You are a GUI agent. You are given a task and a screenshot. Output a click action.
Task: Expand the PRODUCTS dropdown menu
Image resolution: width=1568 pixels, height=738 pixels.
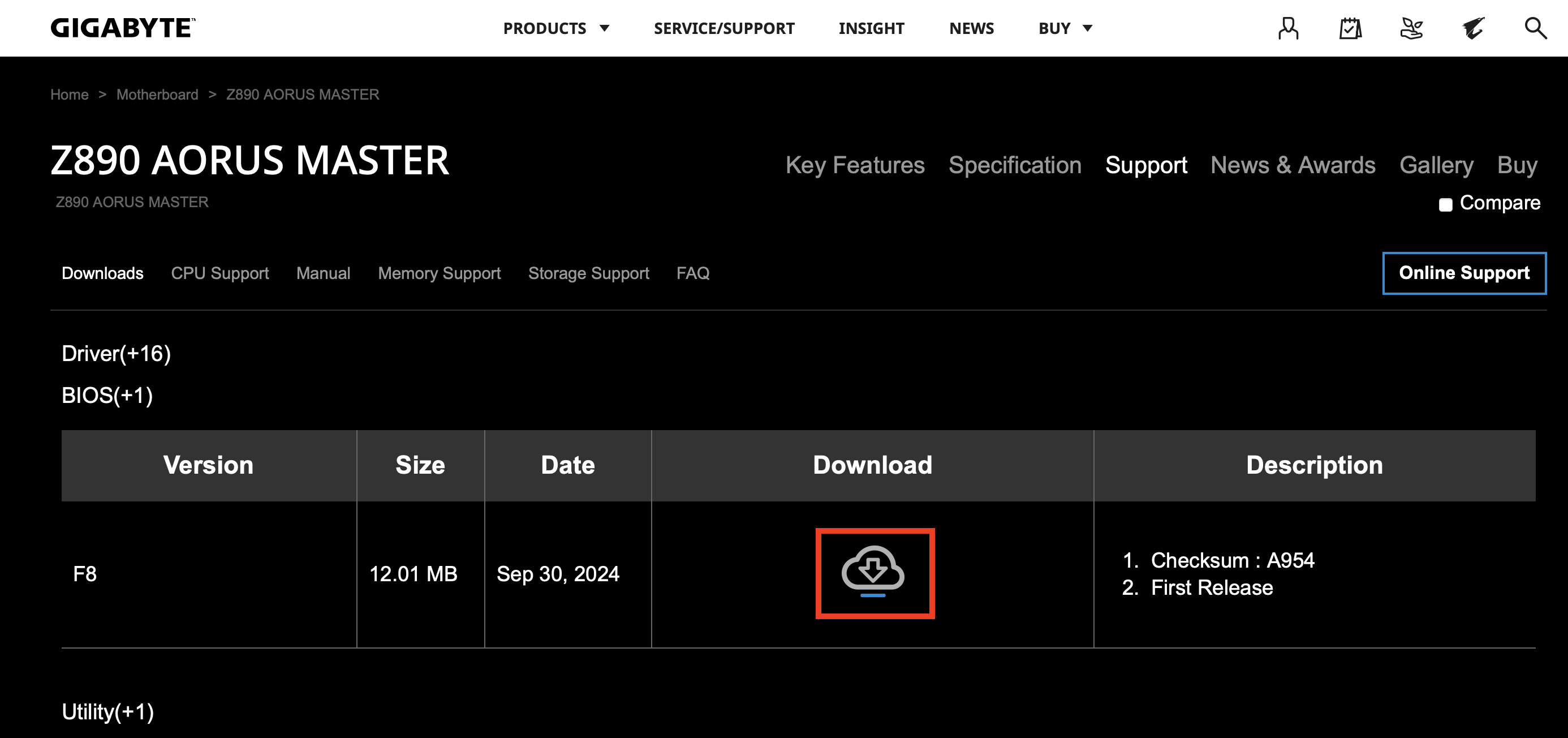(555, 27)
